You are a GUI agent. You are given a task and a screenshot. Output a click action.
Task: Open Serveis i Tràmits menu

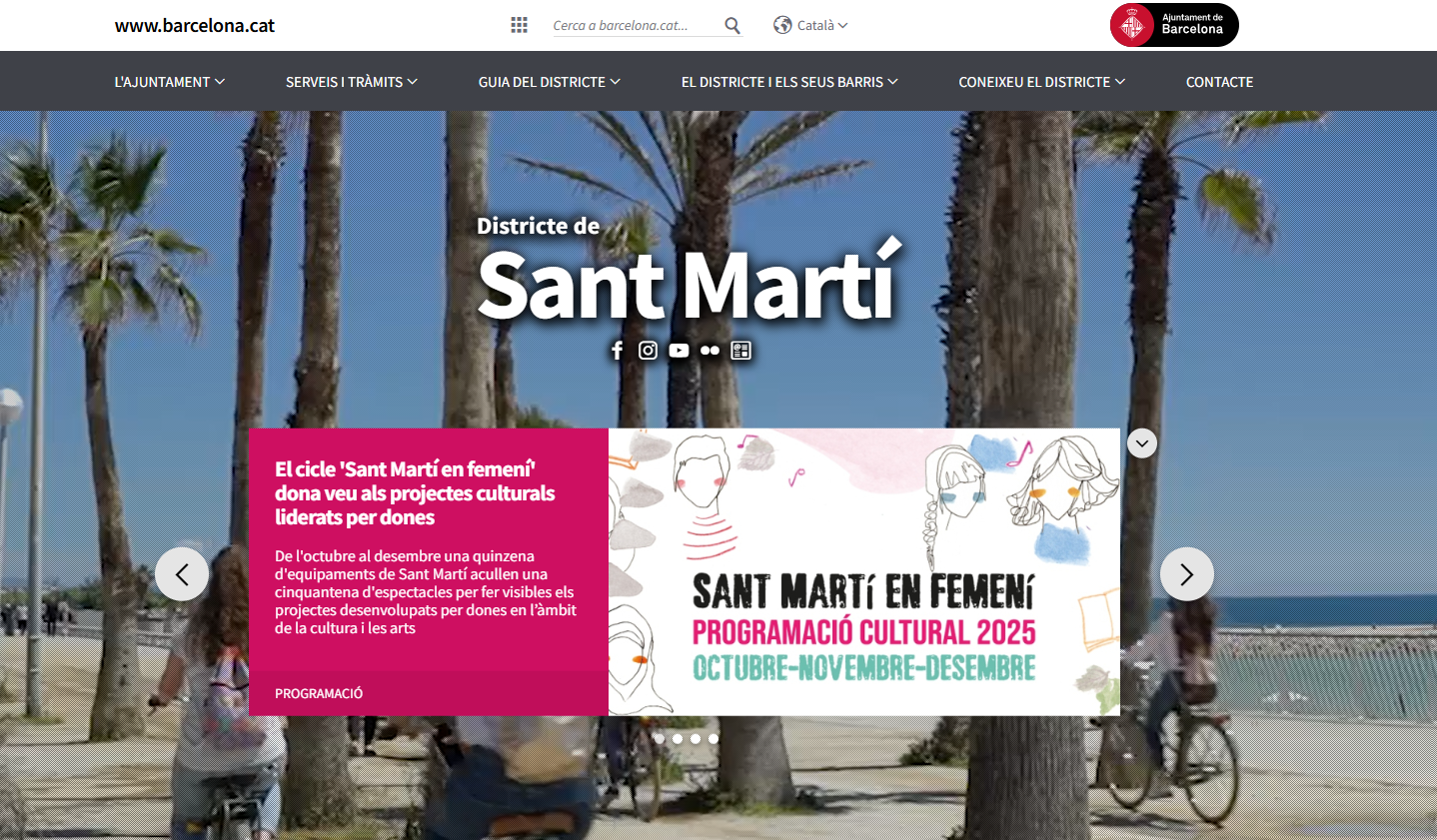351,82
